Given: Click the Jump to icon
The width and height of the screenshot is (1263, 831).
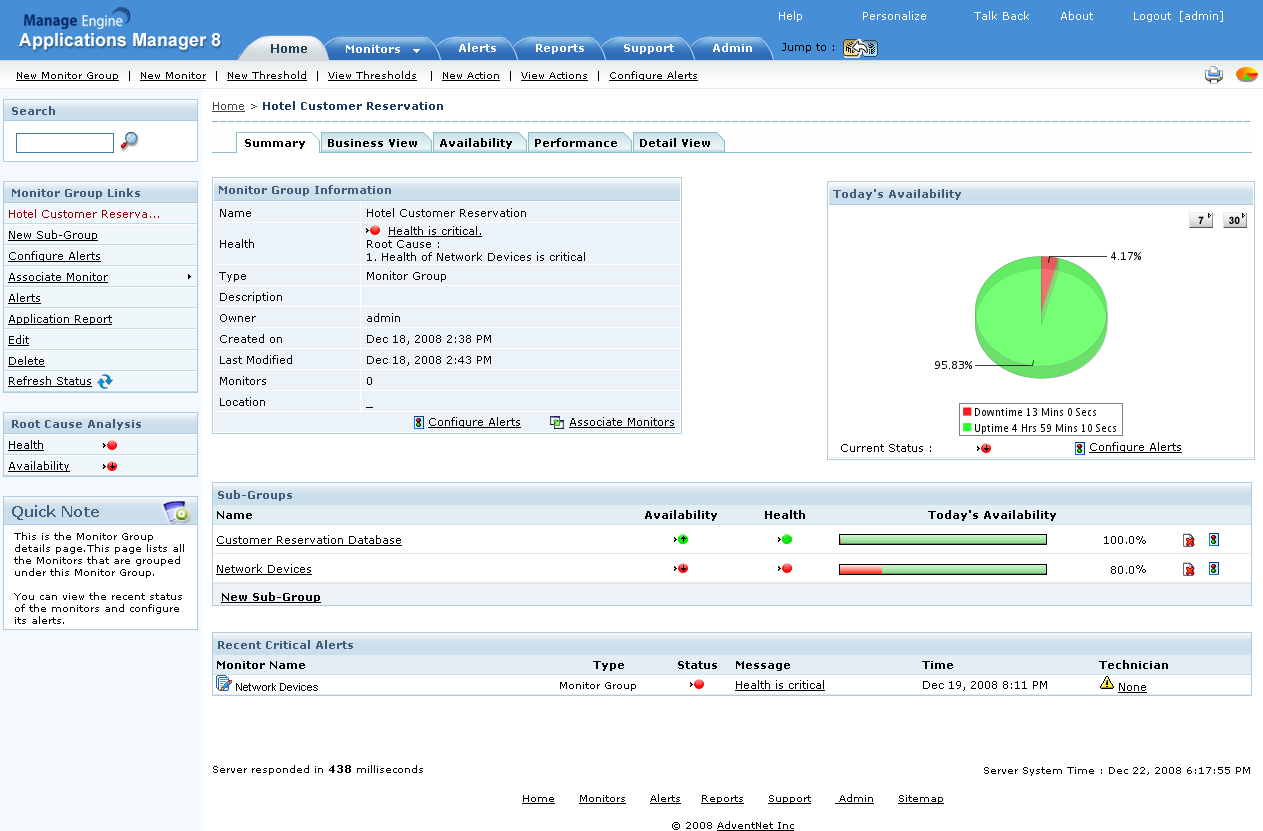Looking at the screenshot, I should click(859, 48).
